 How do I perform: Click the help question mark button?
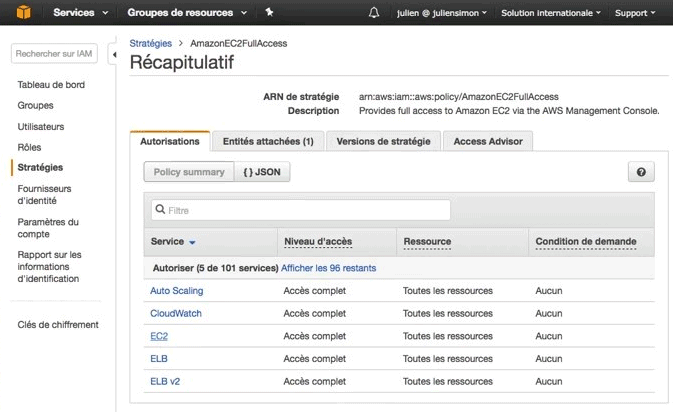pyautogui.click(x=641, y=172)
